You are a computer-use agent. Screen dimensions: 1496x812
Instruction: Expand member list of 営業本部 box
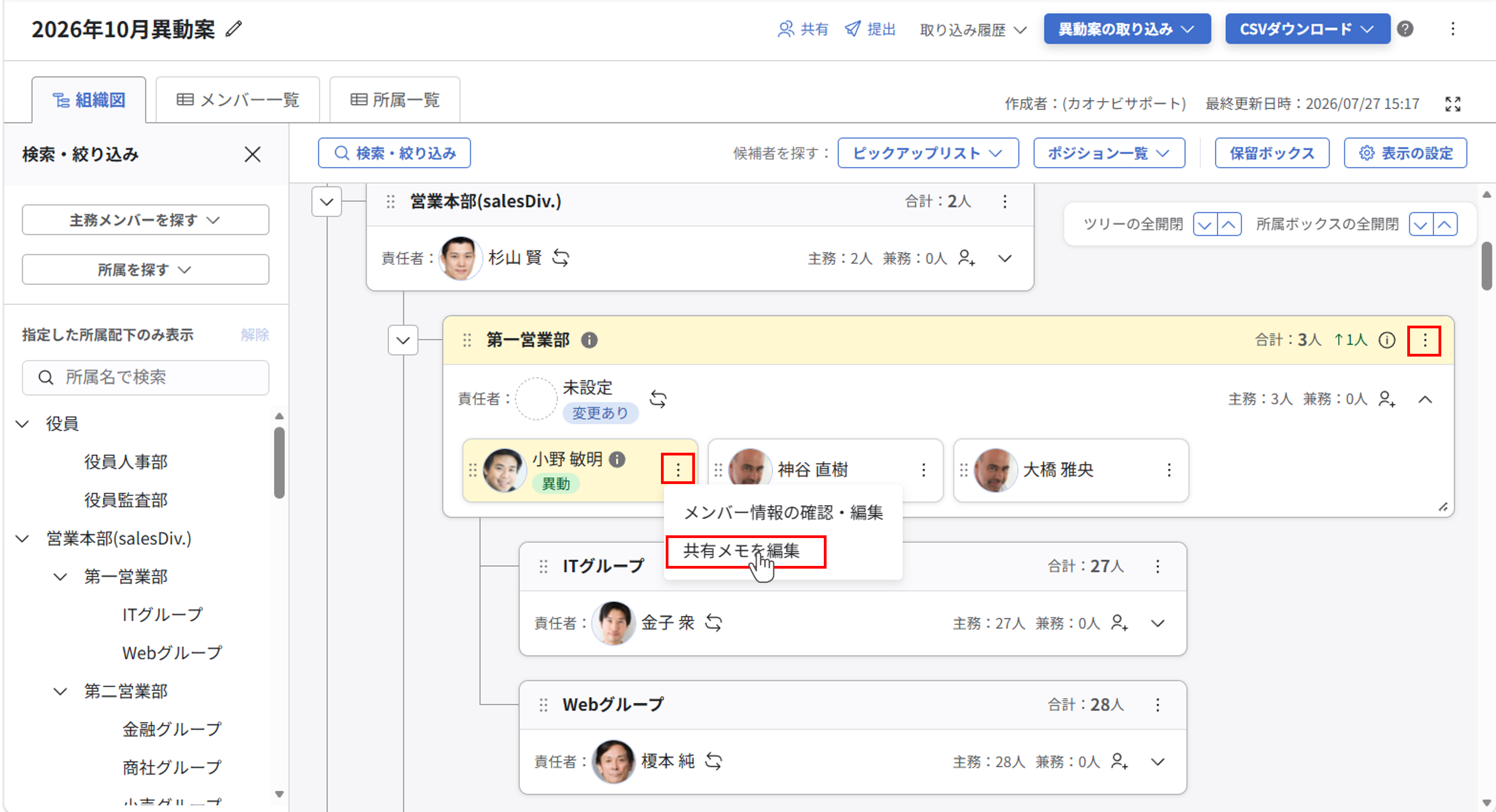(1005, 258)
